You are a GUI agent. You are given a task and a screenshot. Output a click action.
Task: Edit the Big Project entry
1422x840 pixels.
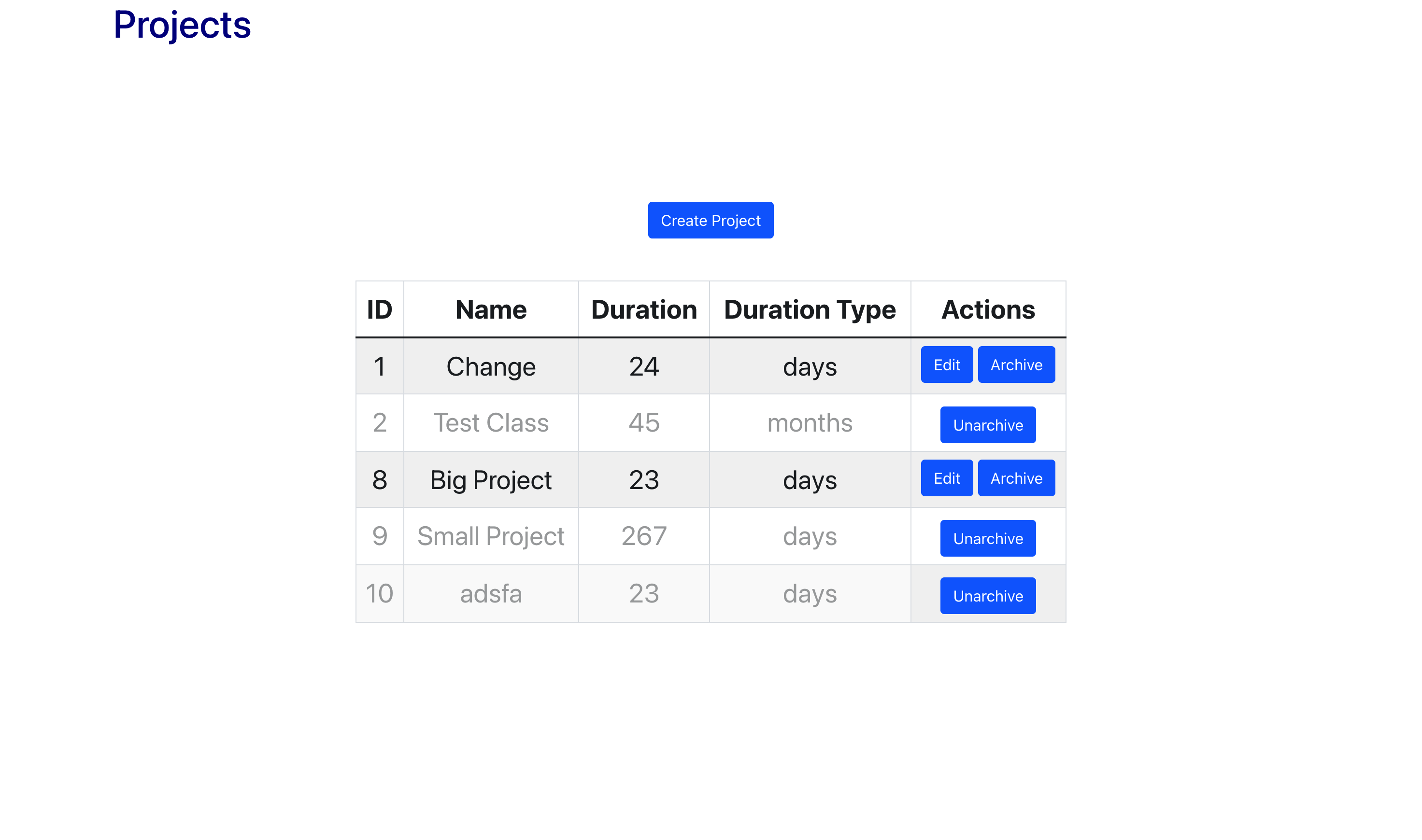(946, 478)
